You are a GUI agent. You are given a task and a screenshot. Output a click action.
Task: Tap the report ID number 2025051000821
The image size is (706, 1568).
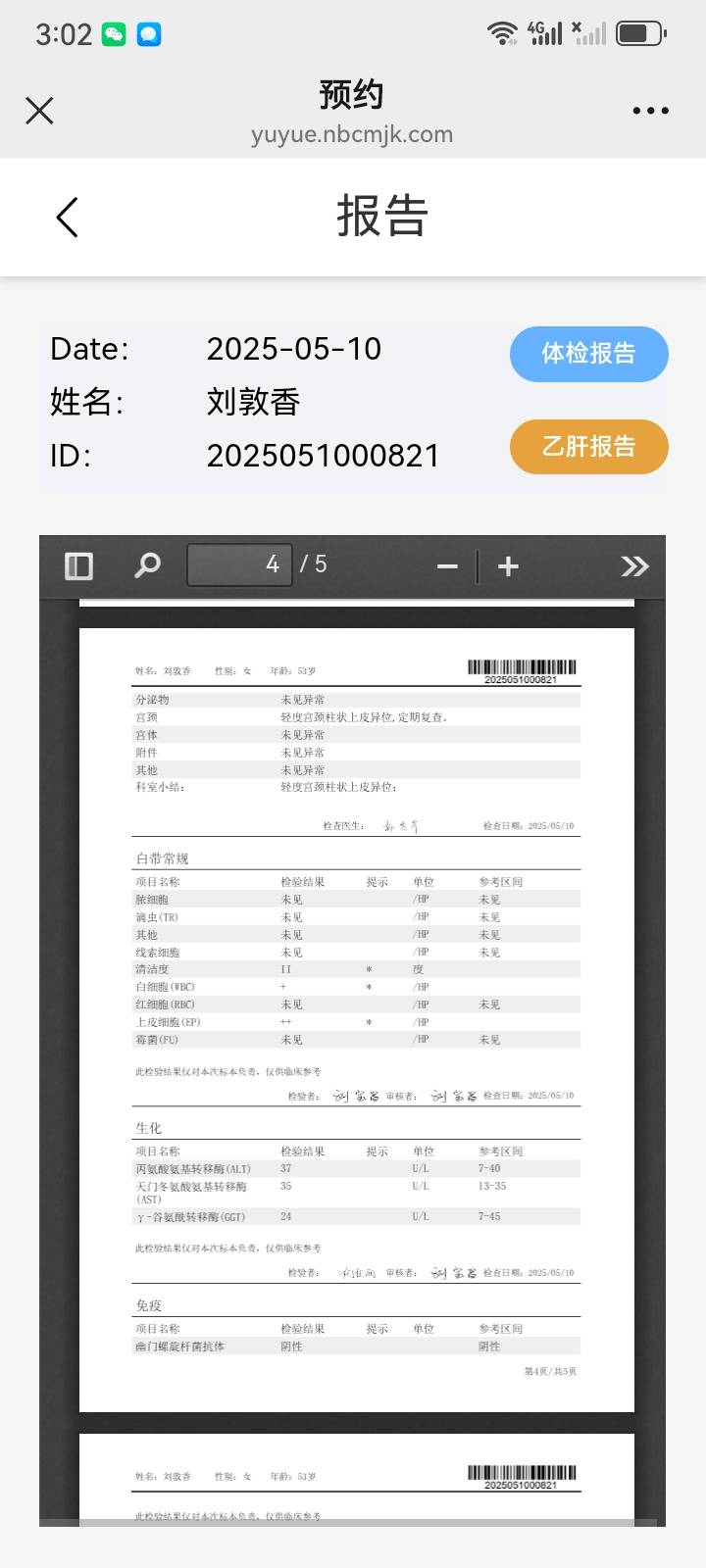[323, 456]
